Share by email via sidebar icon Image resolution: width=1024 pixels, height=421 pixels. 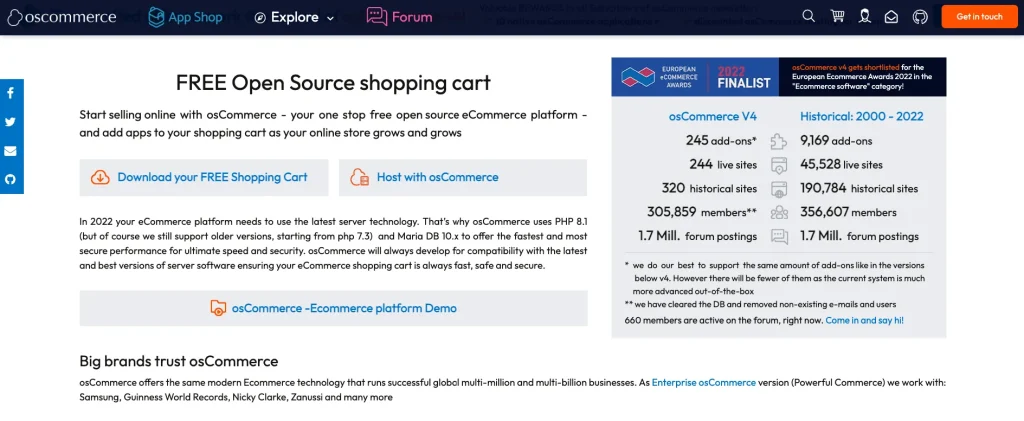(x=10, y=151)
